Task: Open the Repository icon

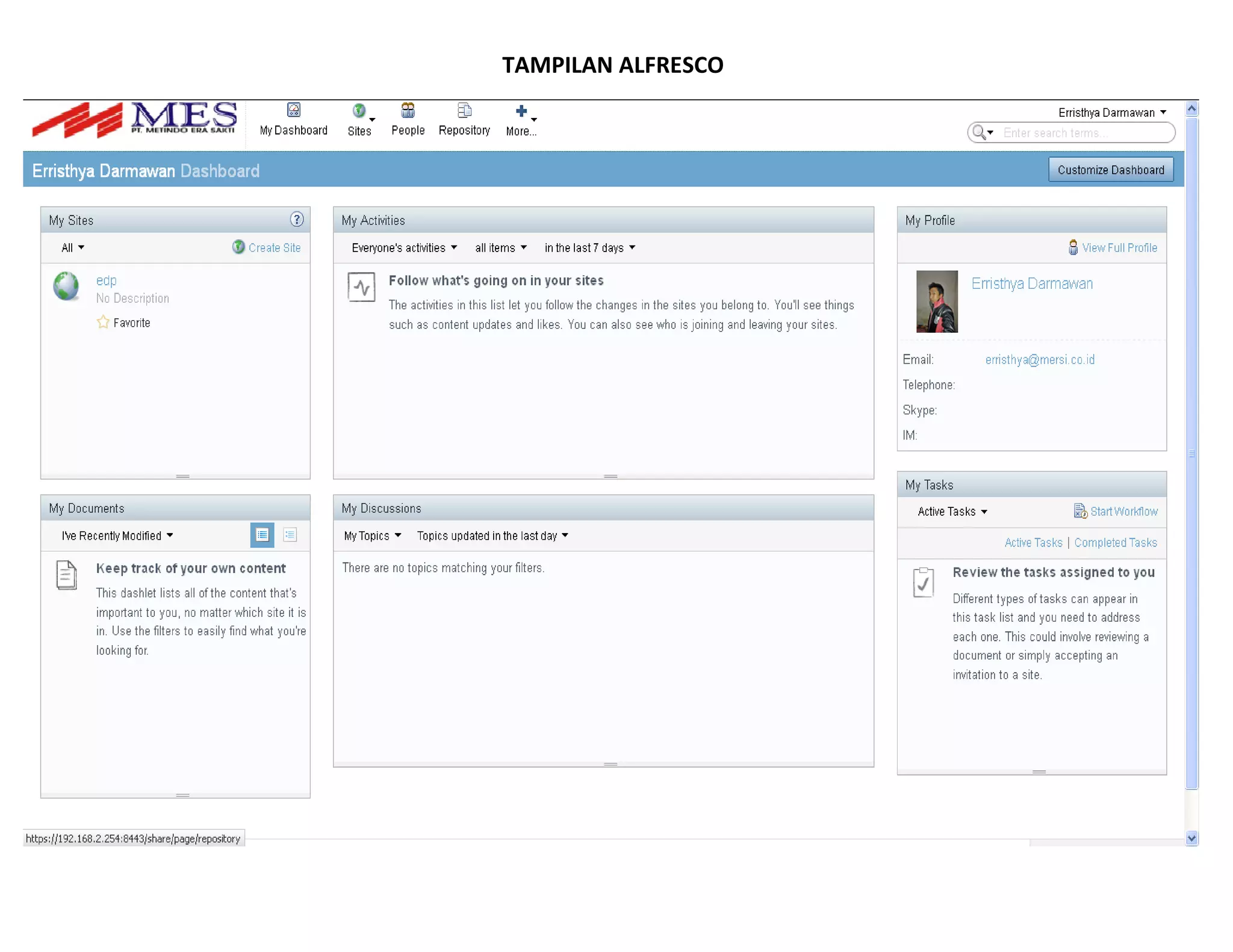Action: (x=464, y=110)
